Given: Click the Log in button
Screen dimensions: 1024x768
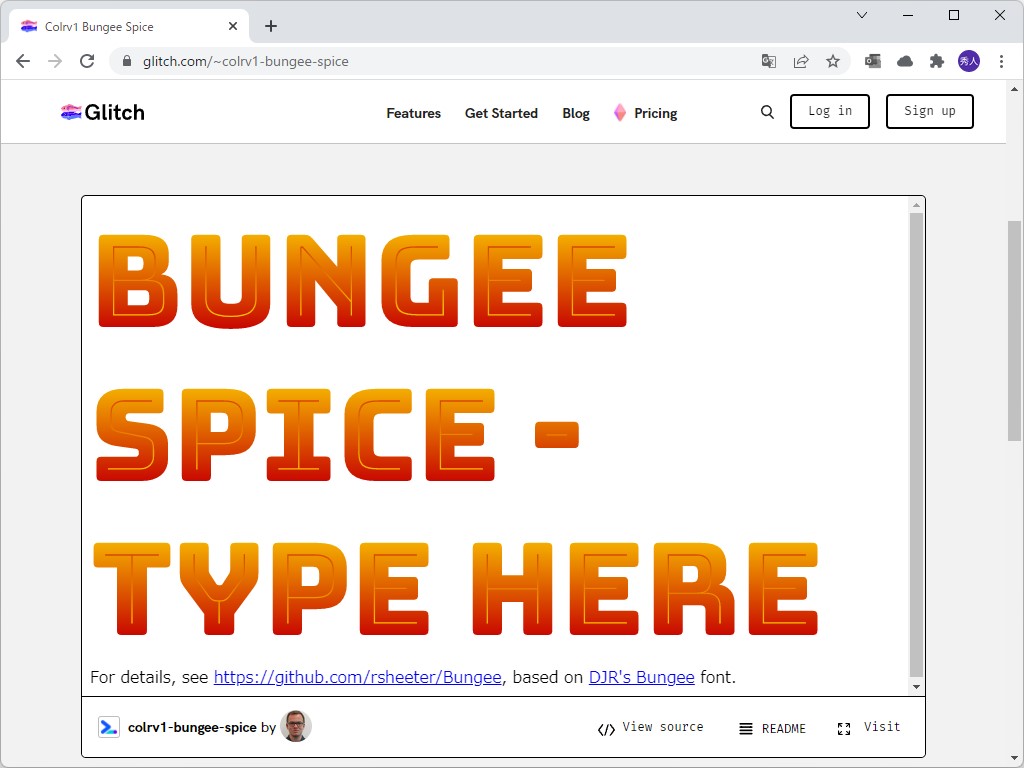Looking at the screenshot, I should pos(829,111).
